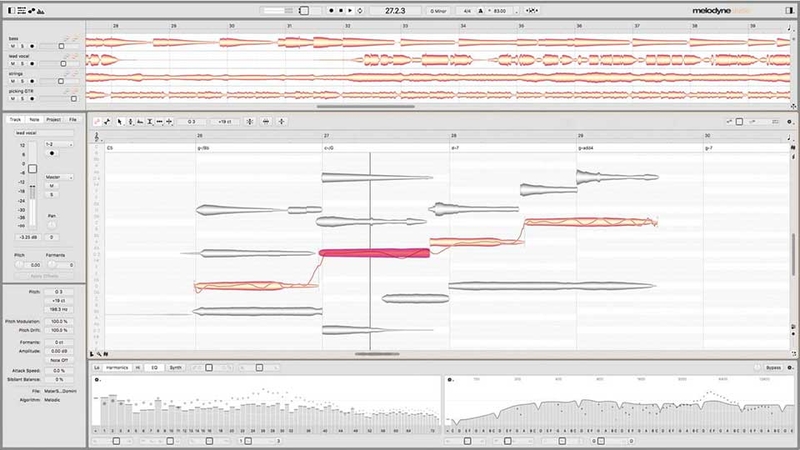Open the Track tab in info pane
The width and height of the screenshot is (800, 450).
[x=15, y=119]
